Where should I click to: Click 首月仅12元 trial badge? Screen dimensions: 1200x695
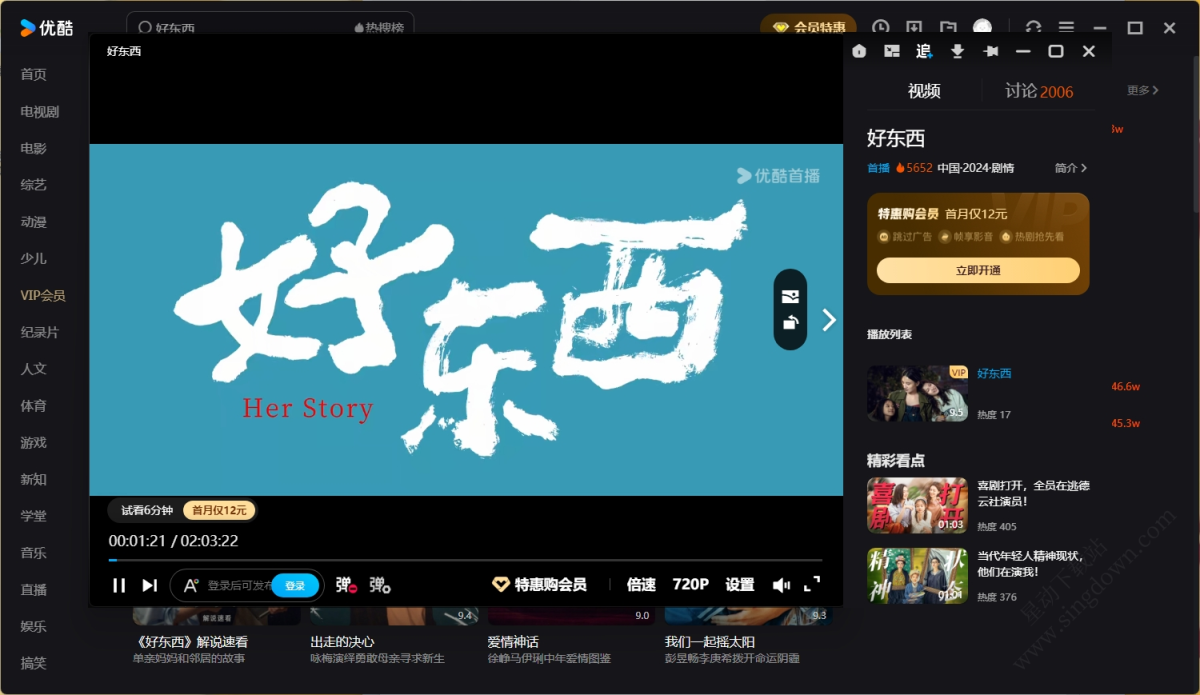[x=219, y=510]
